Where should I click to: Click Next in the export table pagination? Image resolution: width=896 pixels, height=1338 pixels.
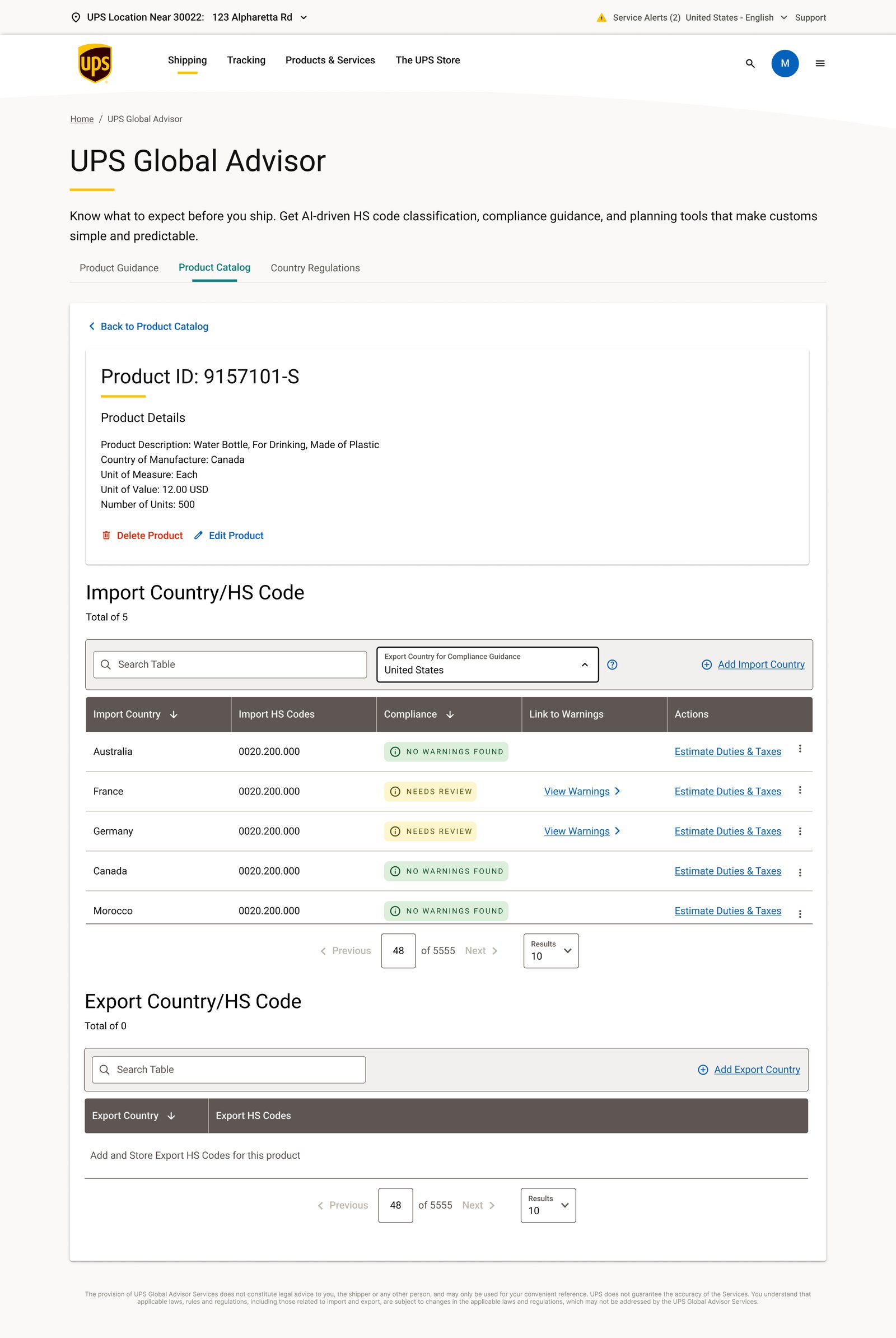[478, 1205]
